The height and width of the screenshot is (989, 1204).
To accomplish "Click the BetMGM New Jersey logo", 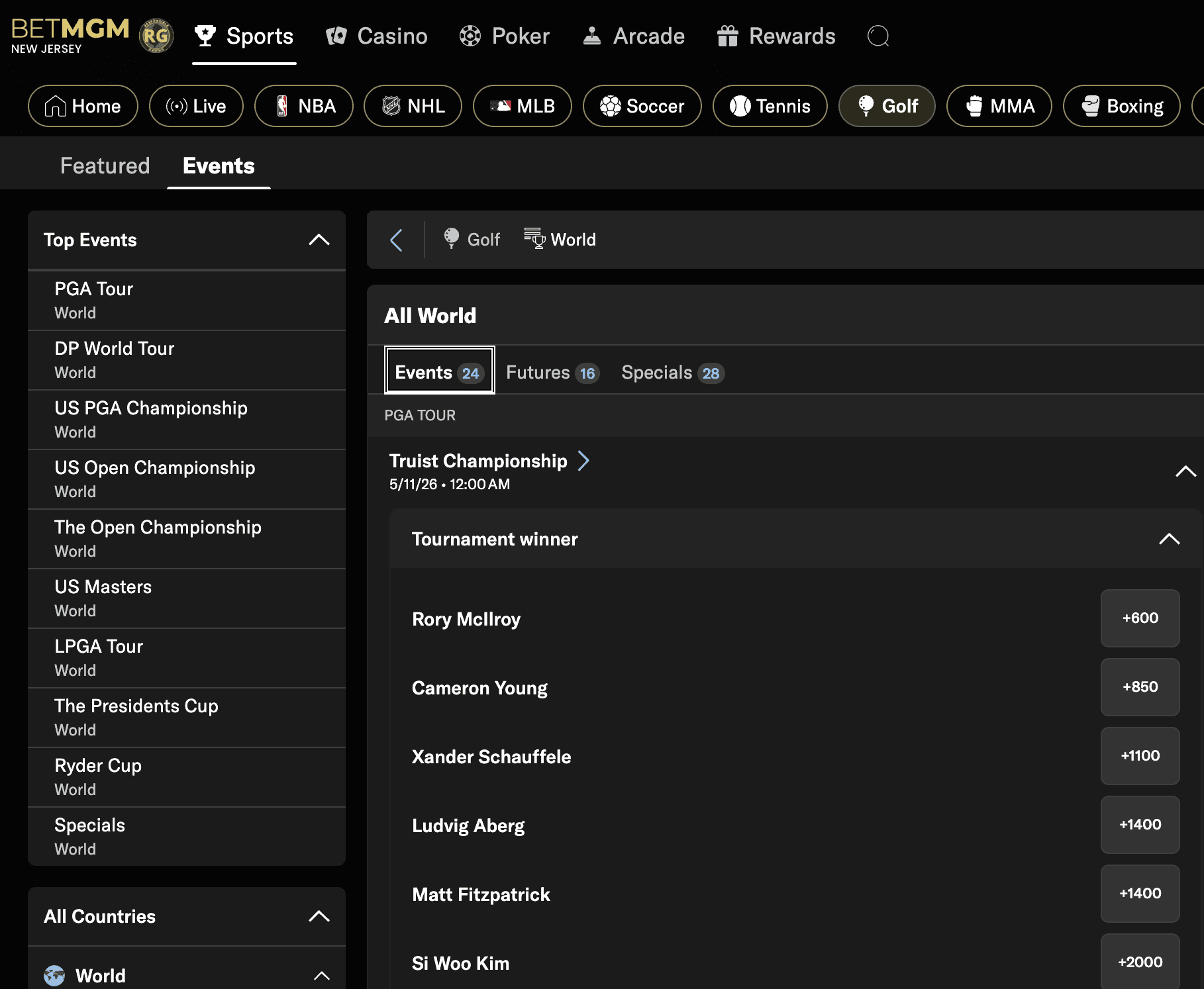I will click(70, 36).
